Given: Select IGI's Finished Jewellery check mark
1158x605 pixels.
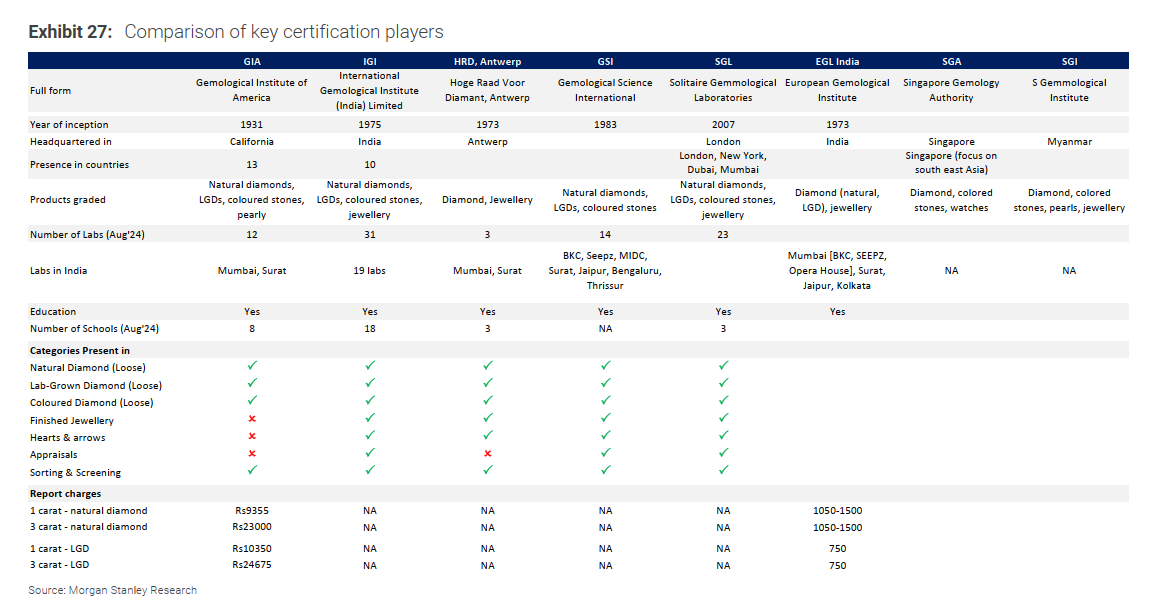Looking at the screenshot, I should (370, 418).
